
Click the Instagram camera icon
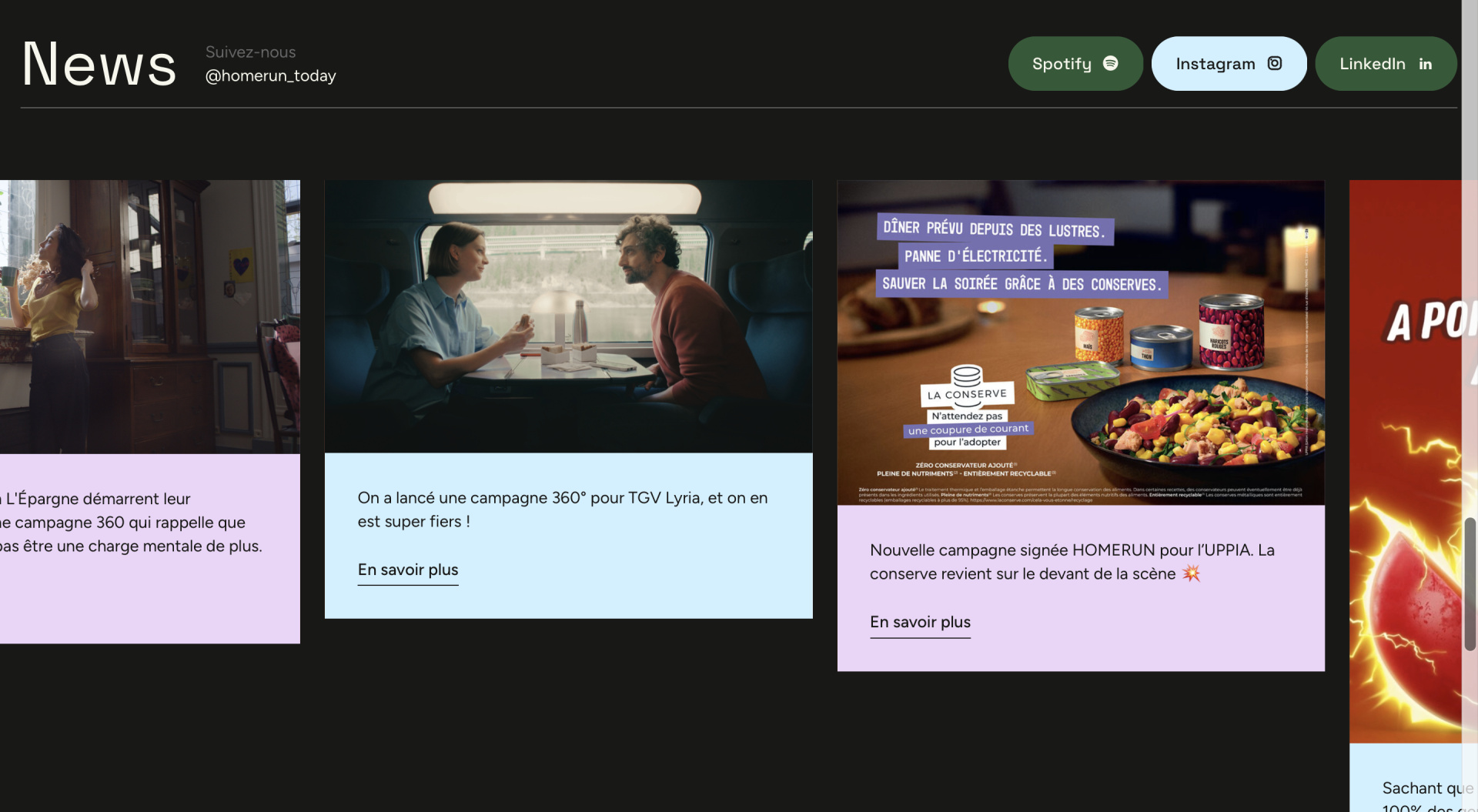coord(1275,63)
